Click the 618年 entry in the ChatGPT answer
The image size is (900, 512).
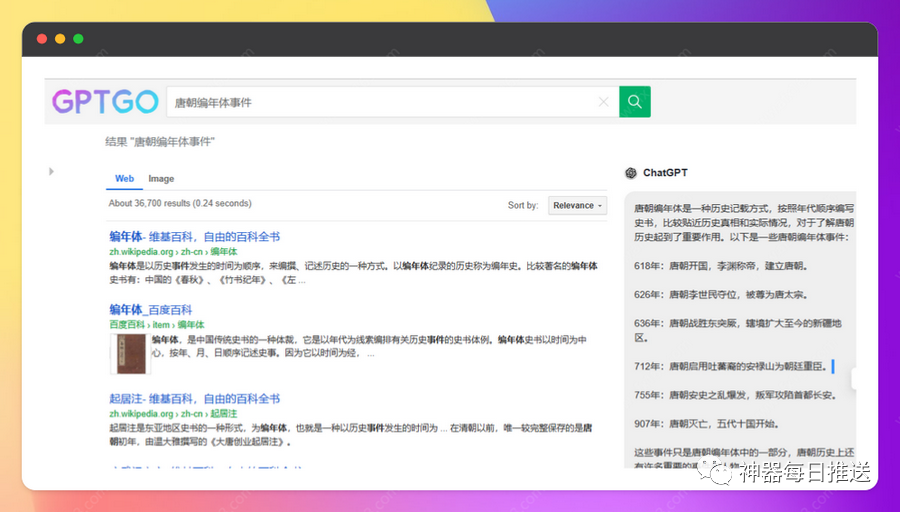coord(722,266)
